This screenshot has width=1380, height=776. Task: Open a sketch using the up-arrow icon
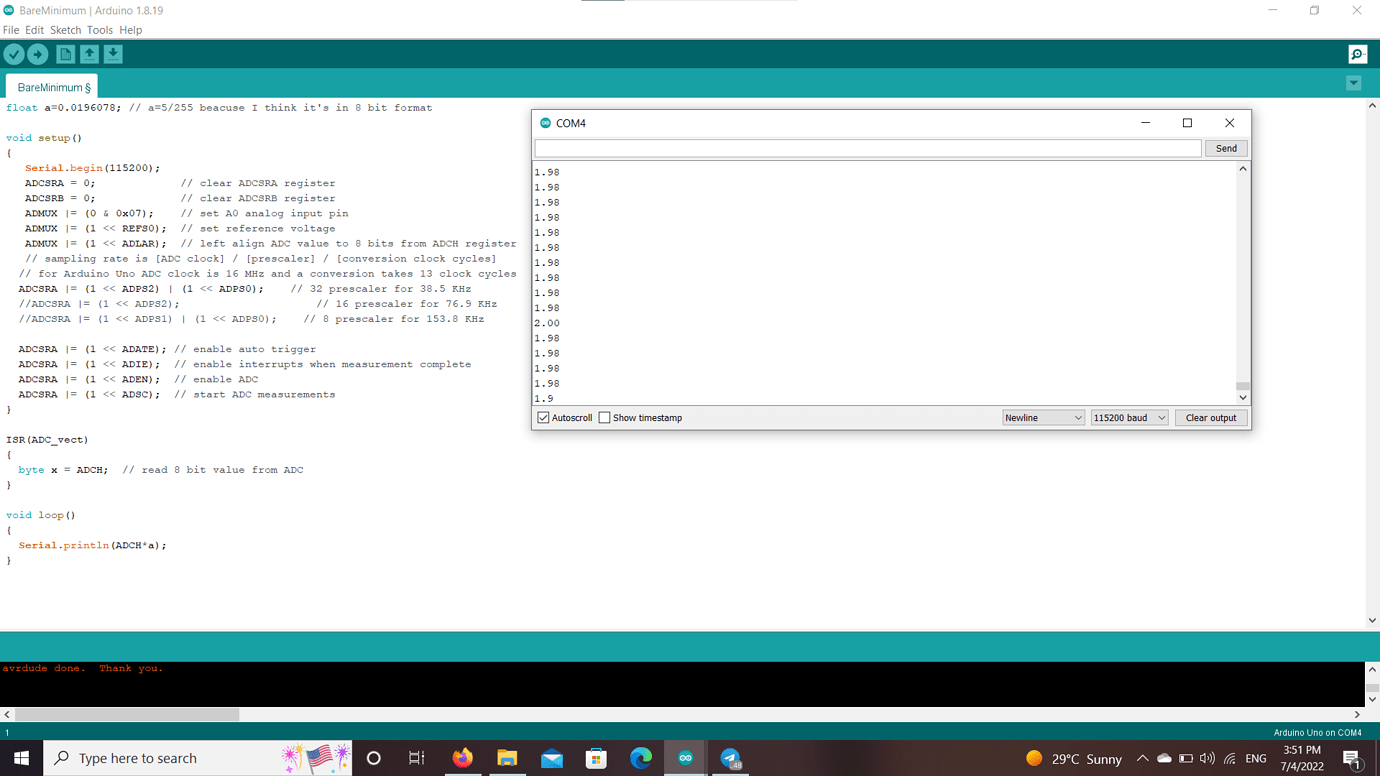[89, 54]
